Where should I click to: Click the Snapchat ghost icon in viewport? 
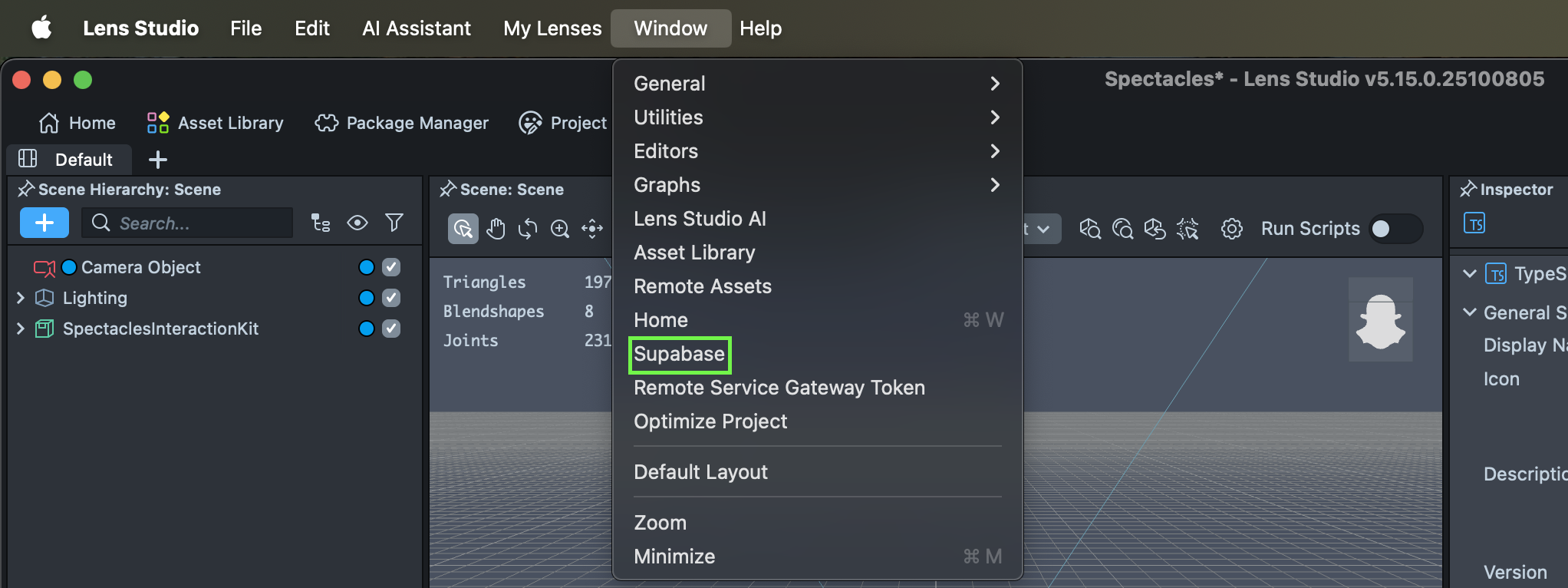(1380, 319)
